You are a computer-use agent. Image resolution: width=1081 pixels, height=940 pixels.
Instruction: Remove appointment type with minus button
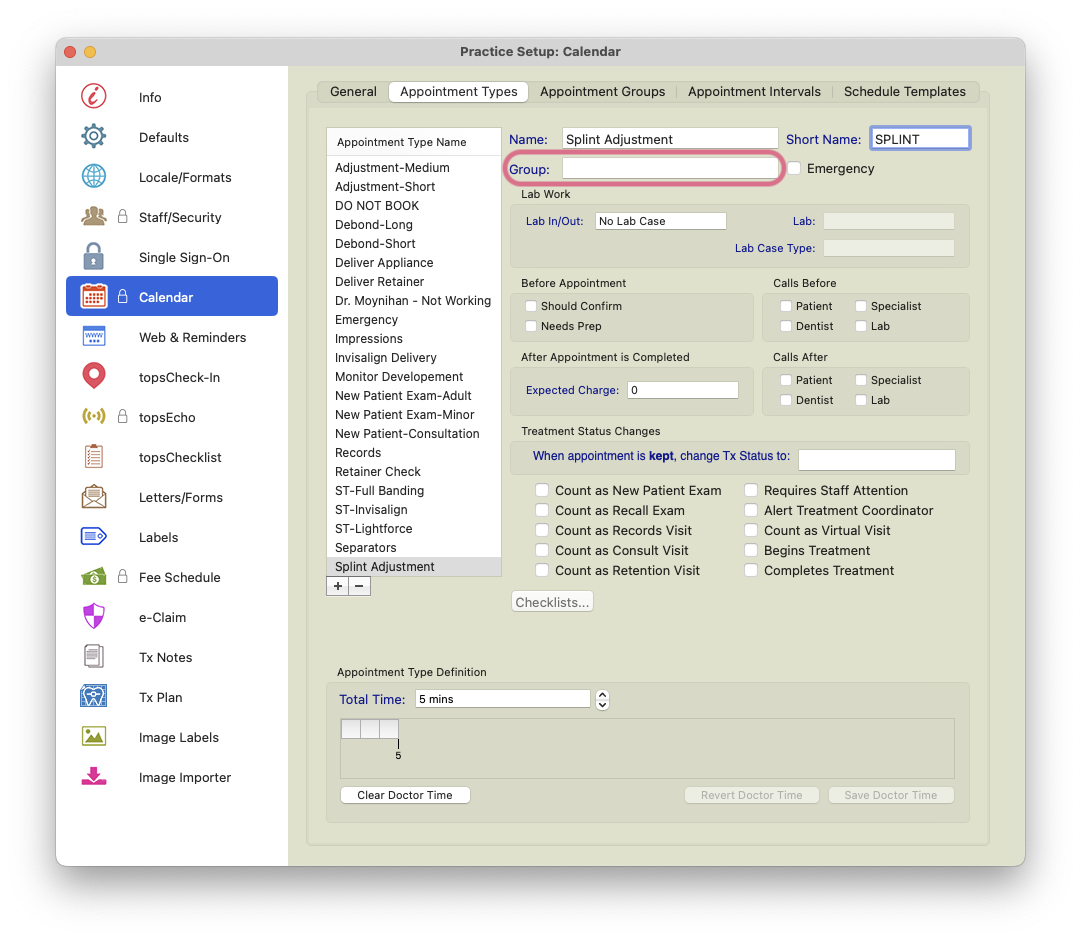pos(359,586)
